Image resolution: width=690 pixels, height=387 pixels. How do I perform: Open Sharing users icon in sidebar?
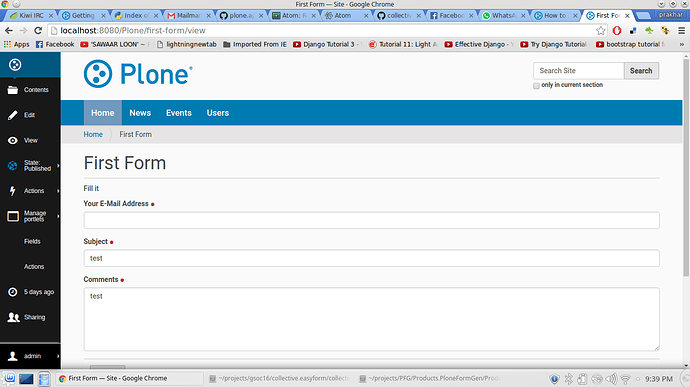(x=13, y=317)
